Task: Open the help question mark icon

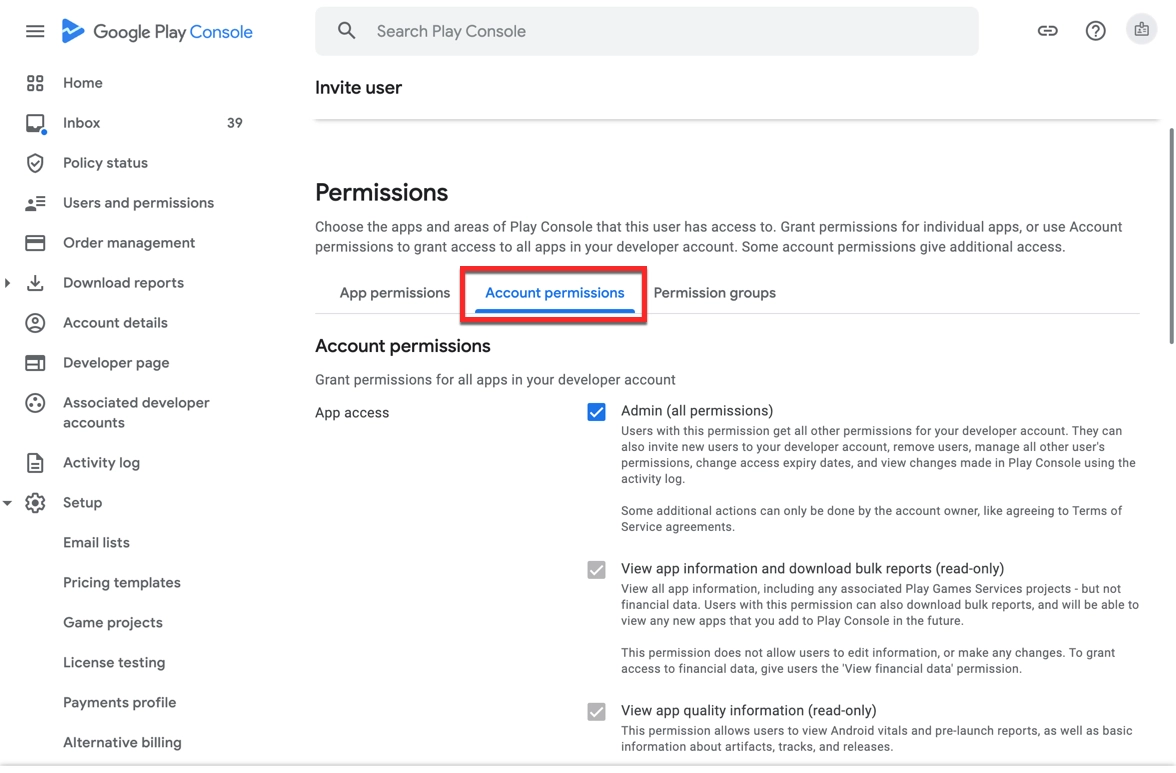Action: click(1095, 31)
